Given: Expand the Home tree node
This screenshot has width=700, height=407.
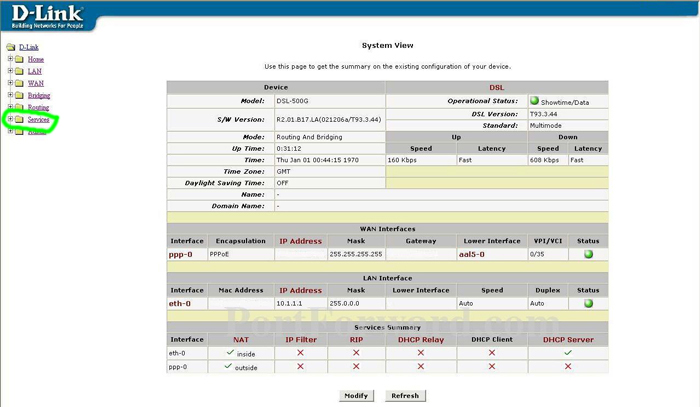Looking at the screenshot, I should tap(10, 58).
